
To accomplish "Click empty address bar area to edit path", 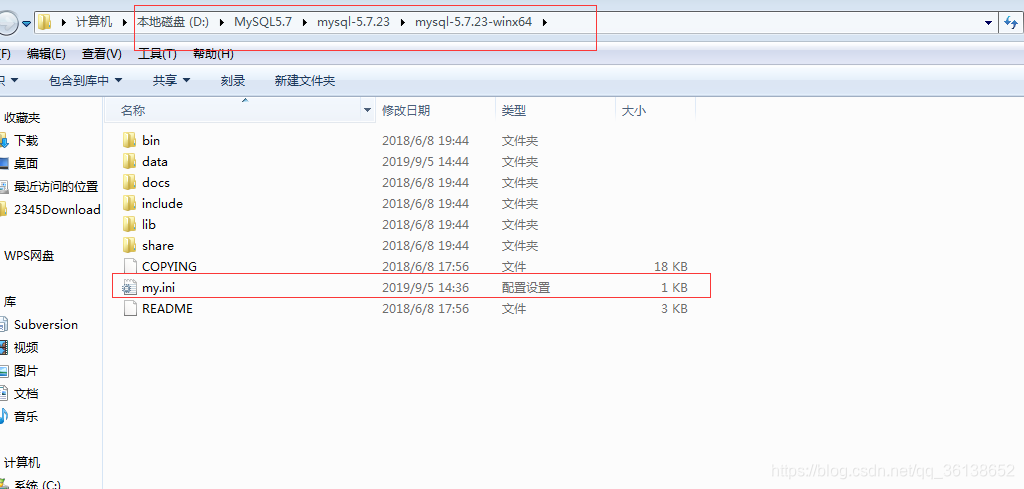I will click(764, 22).
